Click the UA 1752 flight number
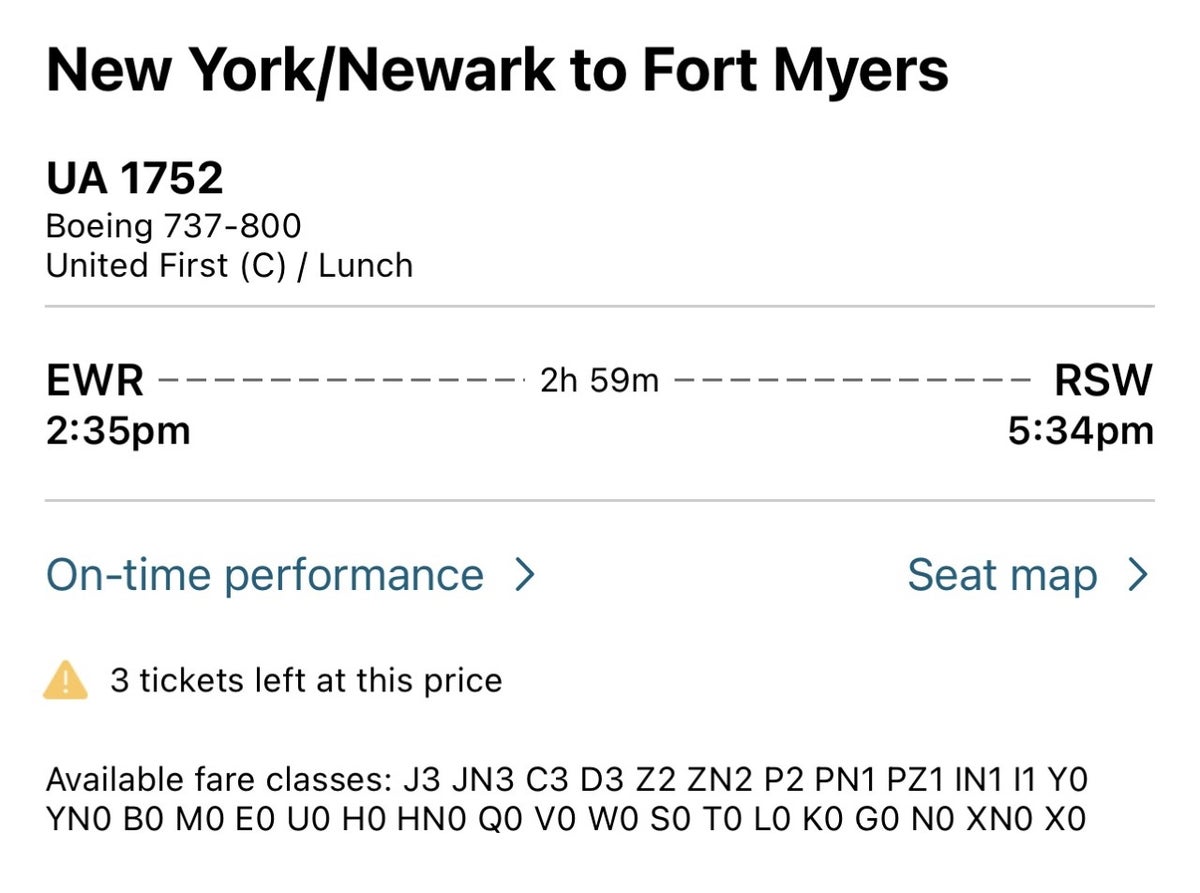Screen dimensions: 1200x893 pos(134,179)
